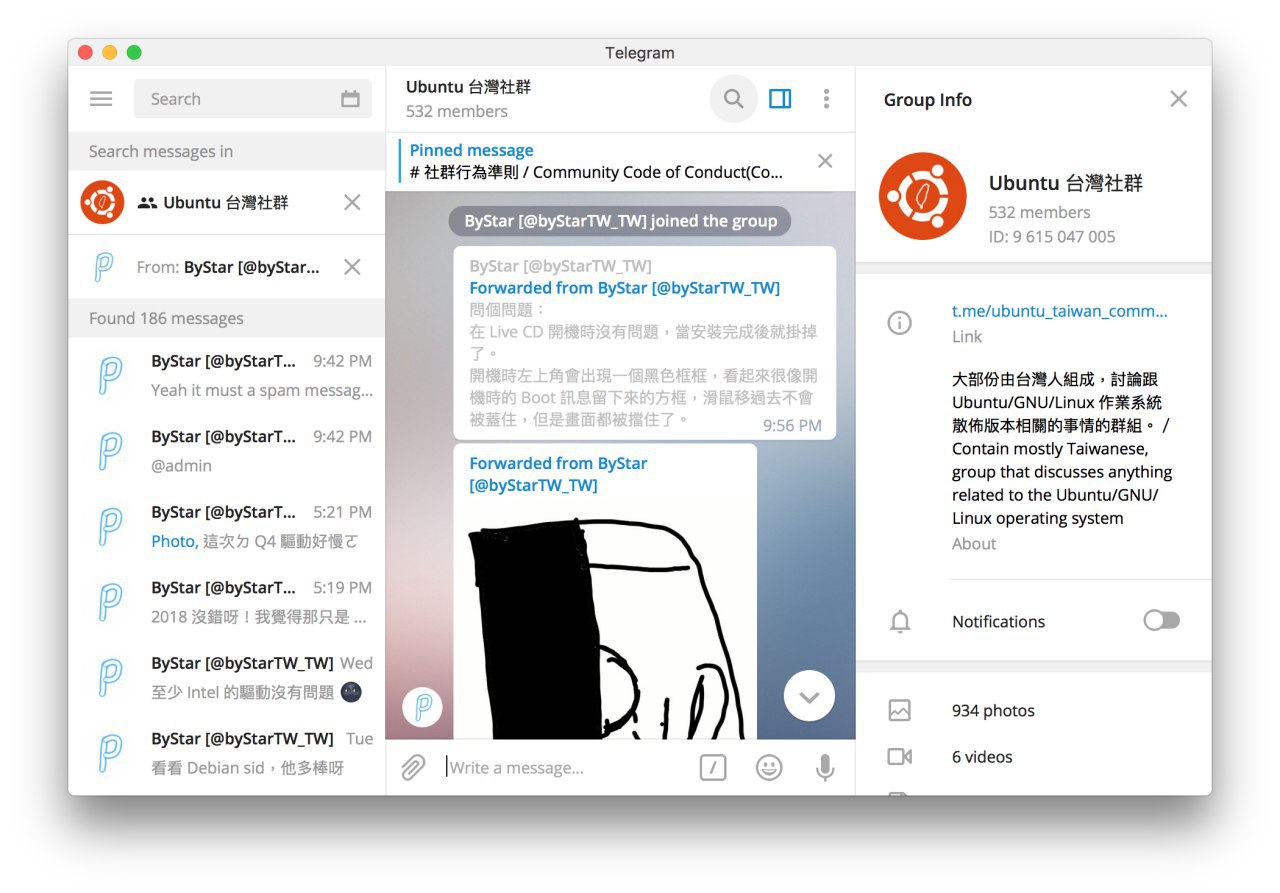Click the info circle icon in Group Info
The image size is (1280, 893).
coord(900,323)
